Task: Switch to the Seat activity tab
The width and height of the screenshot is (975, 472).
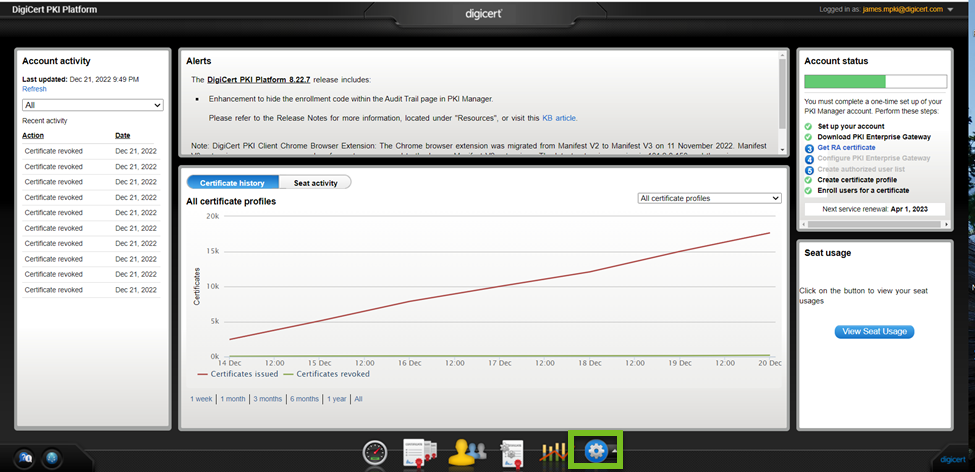Action: [x=315, y=183]
